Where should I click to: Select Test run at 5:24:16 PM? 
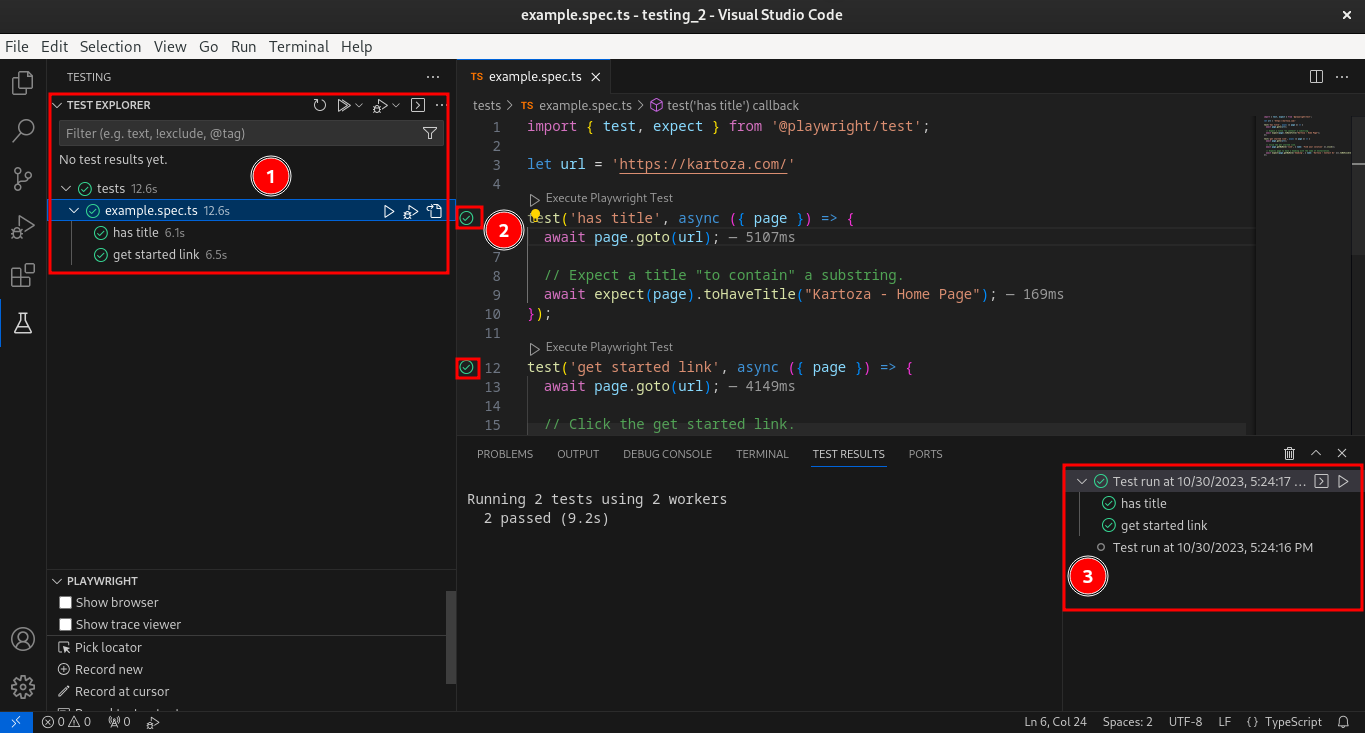[1213, 548]
